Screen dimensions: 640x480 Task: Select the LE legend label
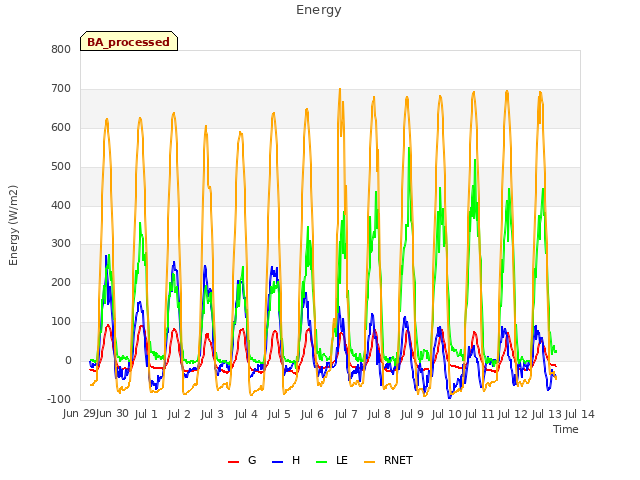pyautogui.click(x=342, y=460)
